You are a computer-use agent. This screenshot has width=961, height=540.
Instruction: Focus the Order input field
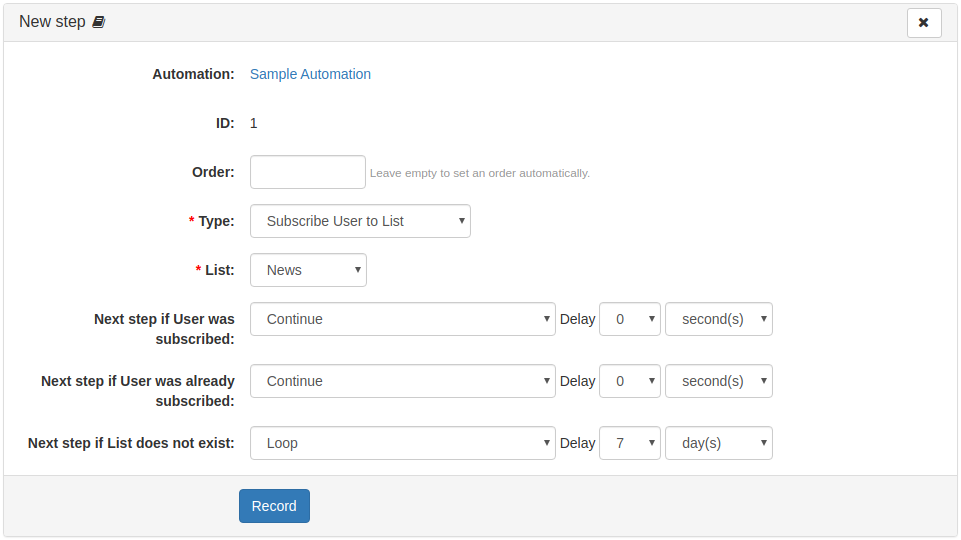[x=308, y=172]
